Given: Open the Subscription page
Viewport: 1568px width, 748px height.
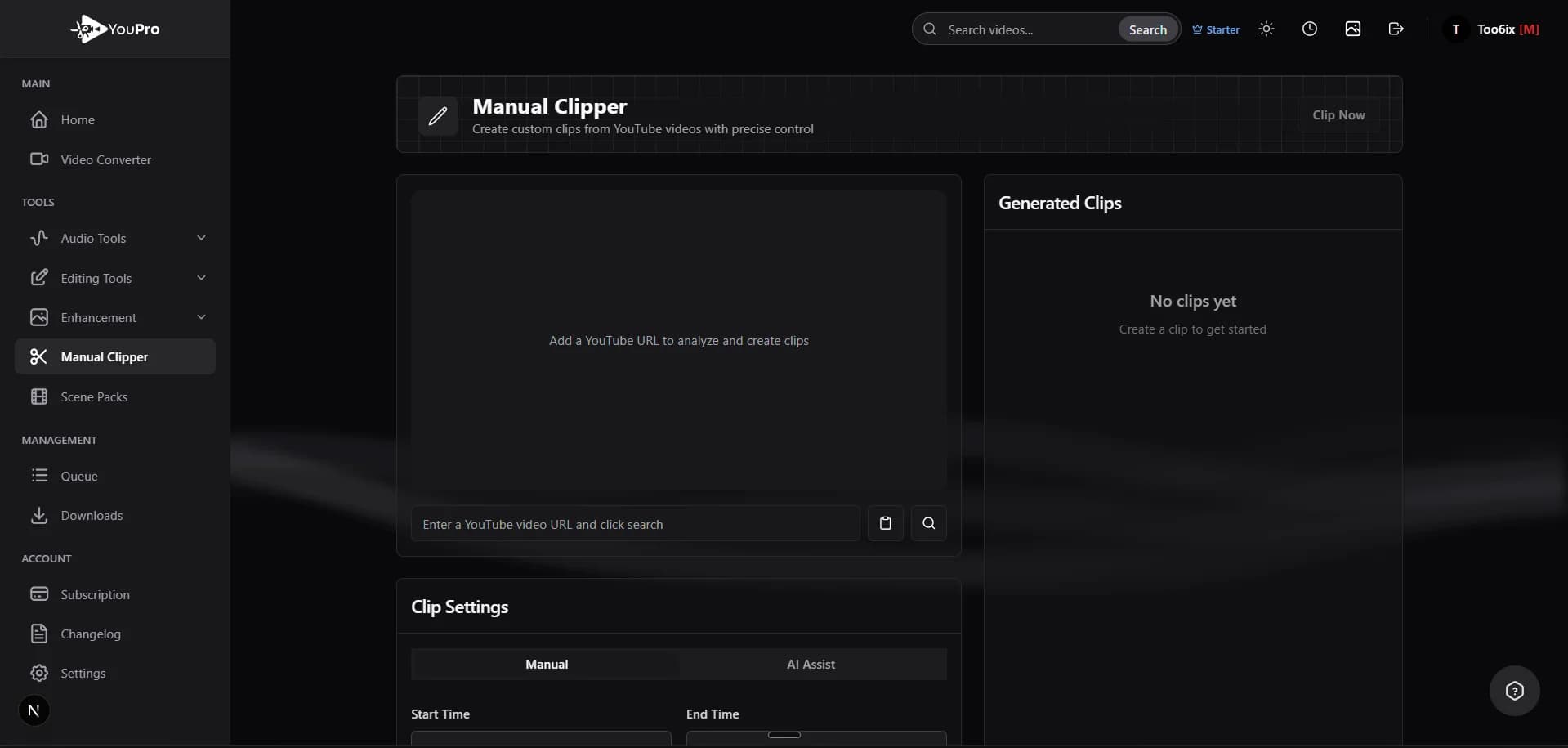Looking at the screenshot, I should 97,594.
